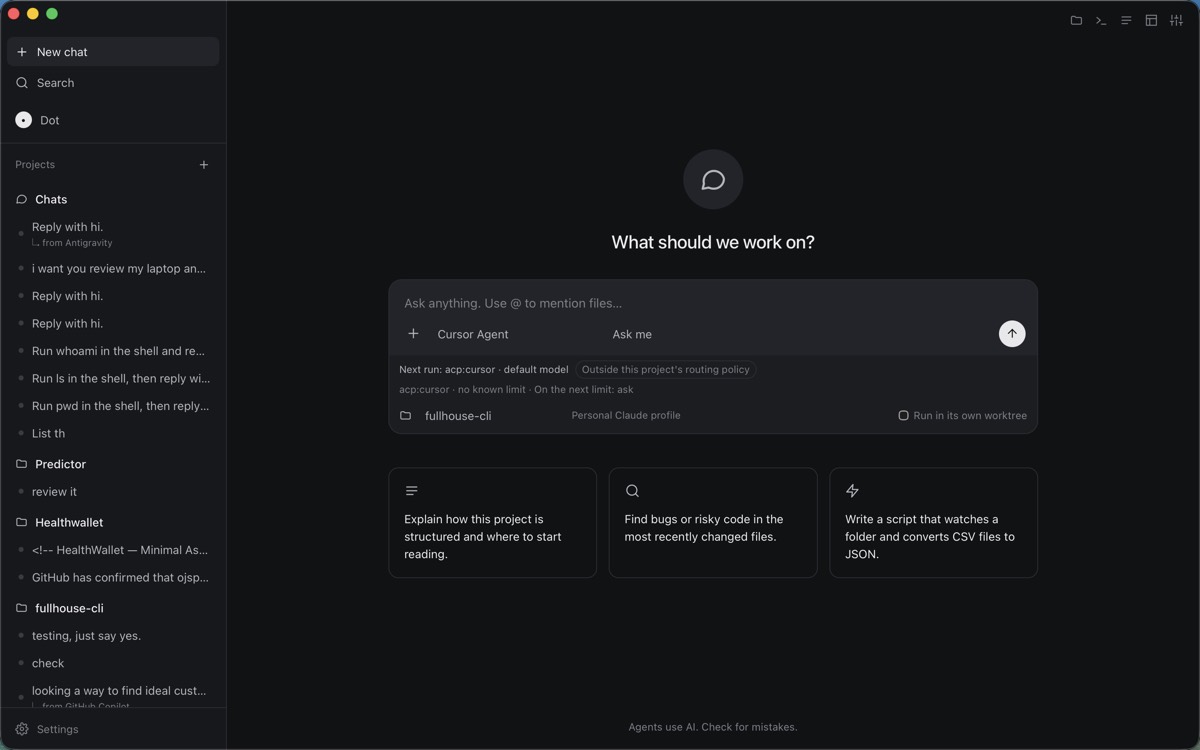This screenshot has width=1200, height=750.
Task: Send message with the arrow button
Action: point(1012,334)
